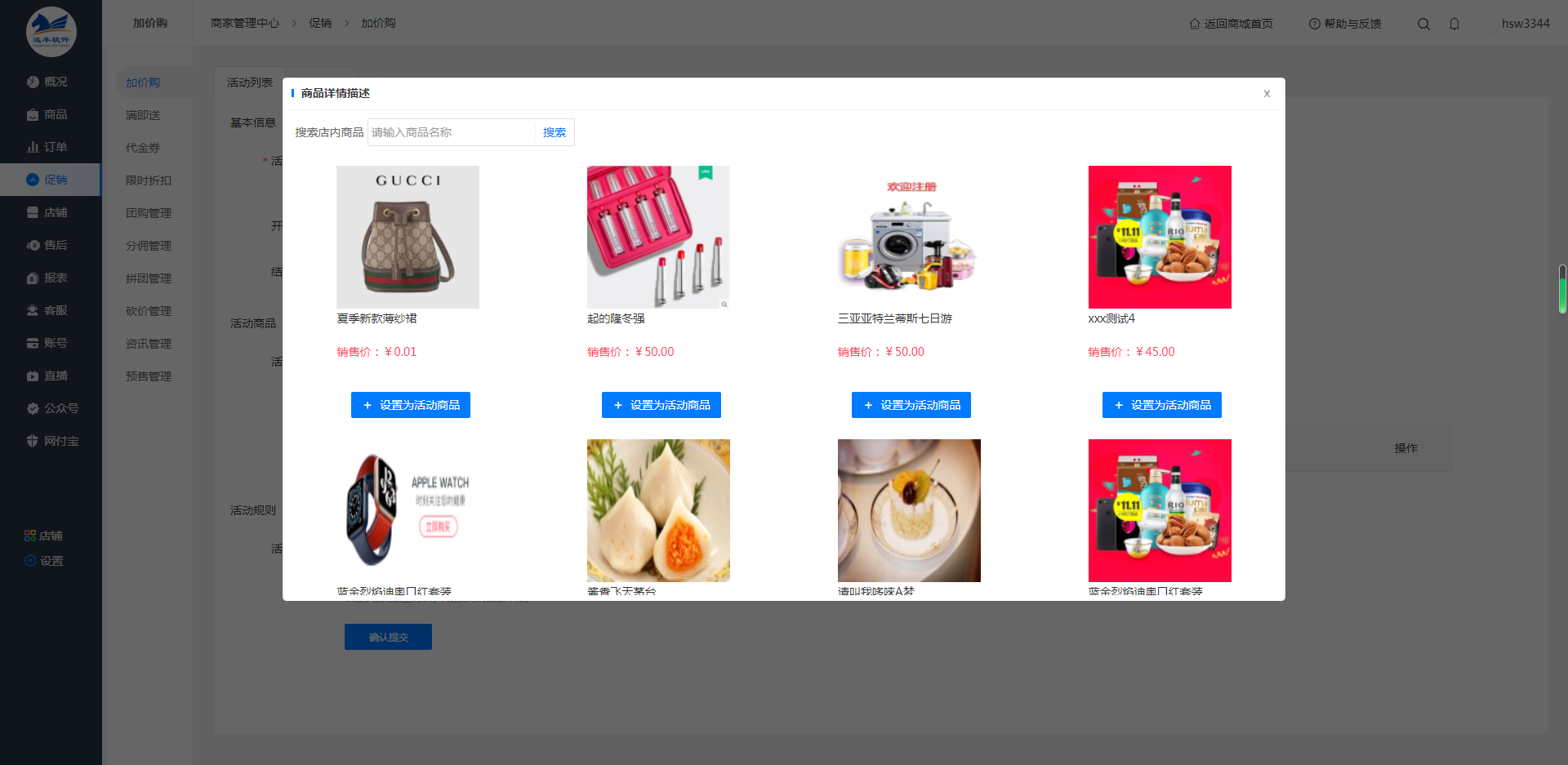Set 夏季新款薄纱裙 as activity product
The image size is (1568, 765).
pos(411,405)
